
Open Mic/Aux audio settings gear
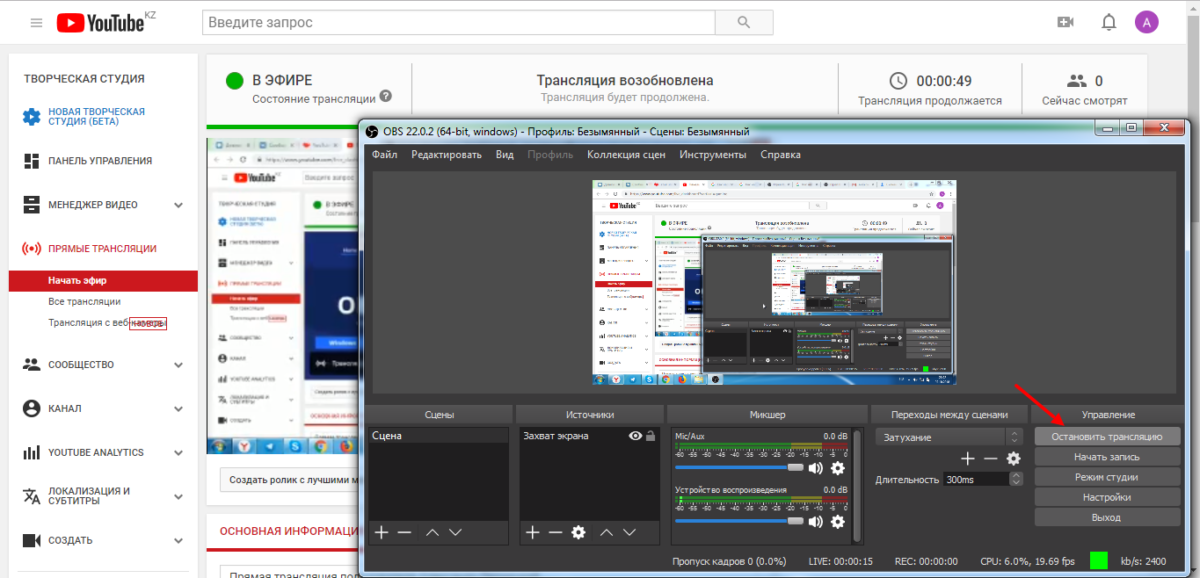click(x=838, y=468)
